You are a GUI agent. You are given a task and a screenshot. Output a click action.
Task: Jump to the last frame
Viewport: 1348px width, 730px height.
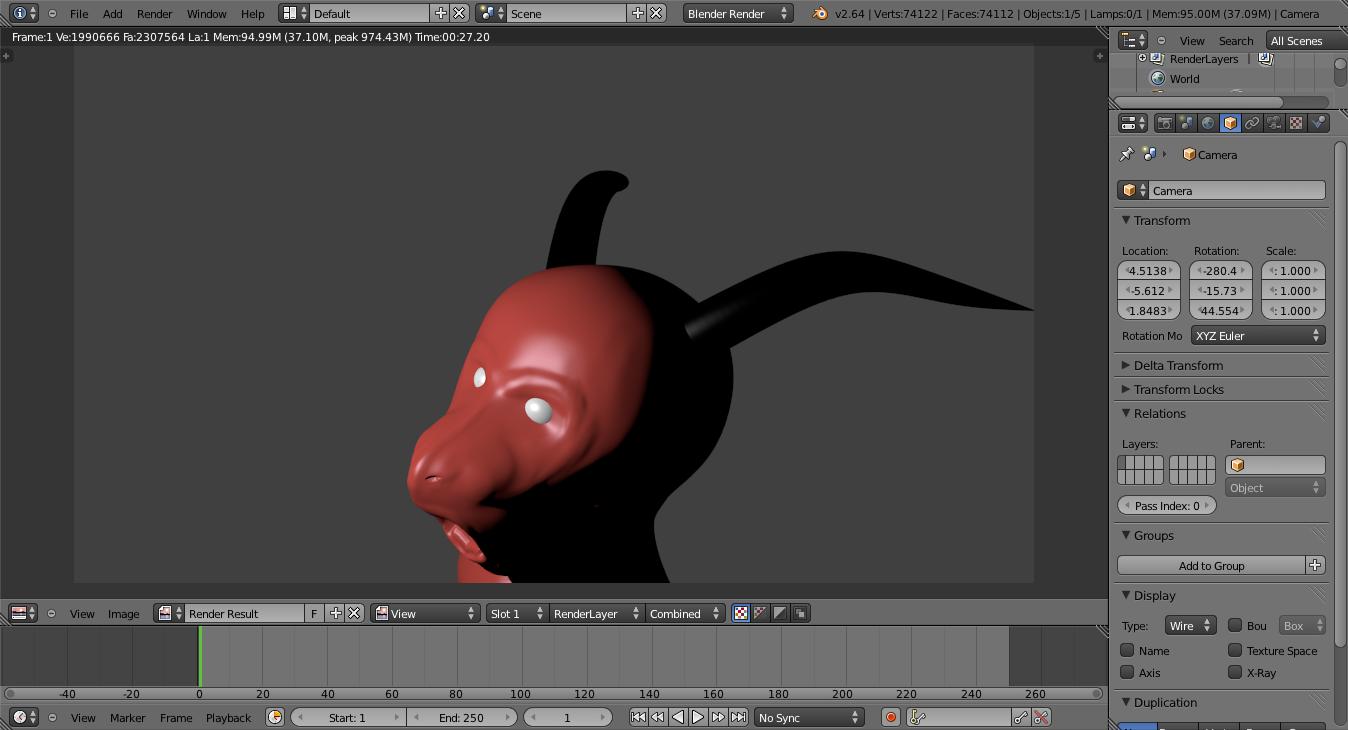(738, 717)
